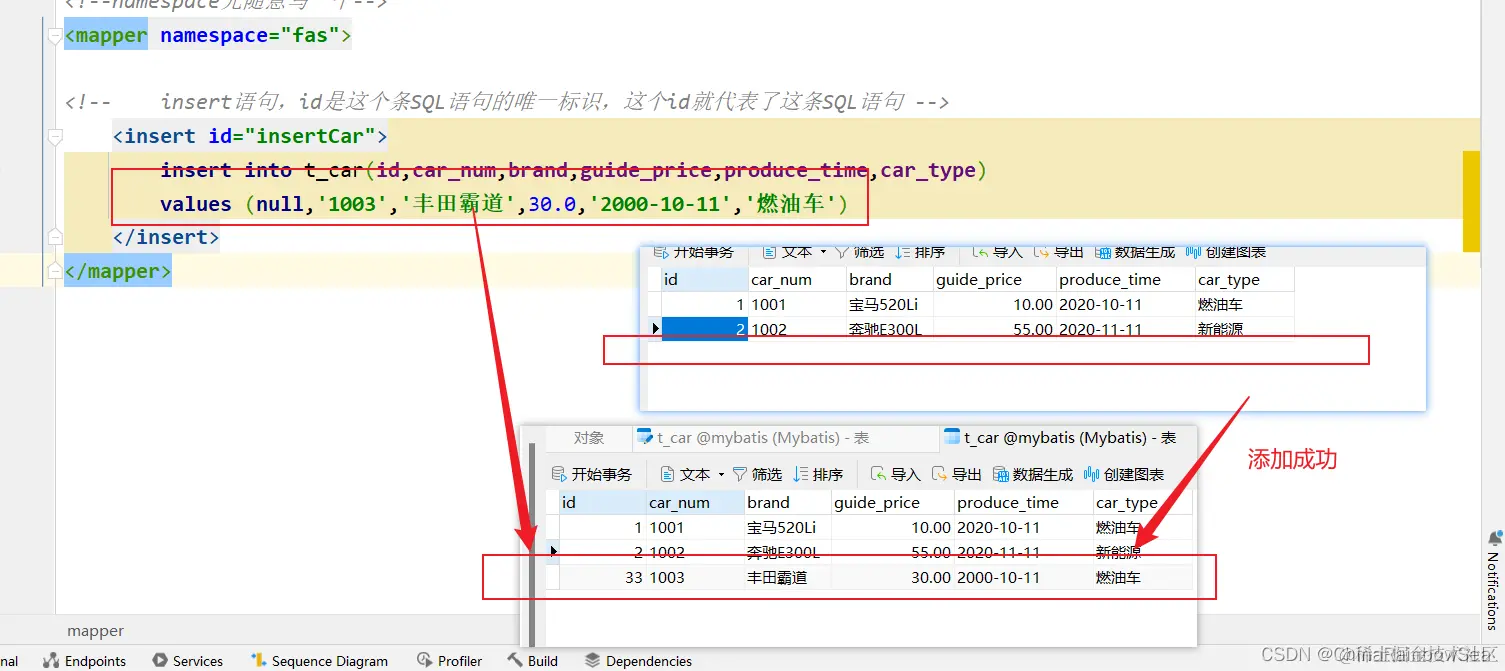Click car_type header in the two-row table
The height and width of the screenshot is (671, 1505).
pyautogui.click(x=1245, y=279)
